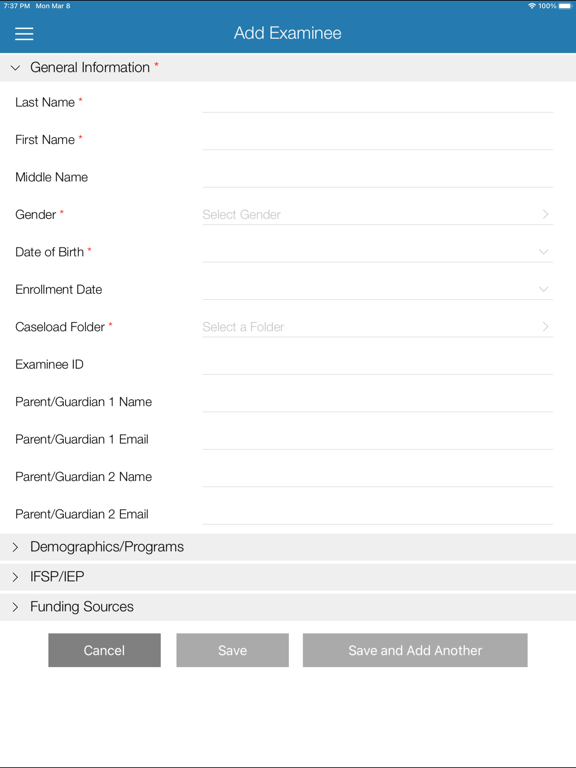Open the Date of Birth dropdown arrow
Viewport: 576px width, 768px height.
click(x=543, y=252)
